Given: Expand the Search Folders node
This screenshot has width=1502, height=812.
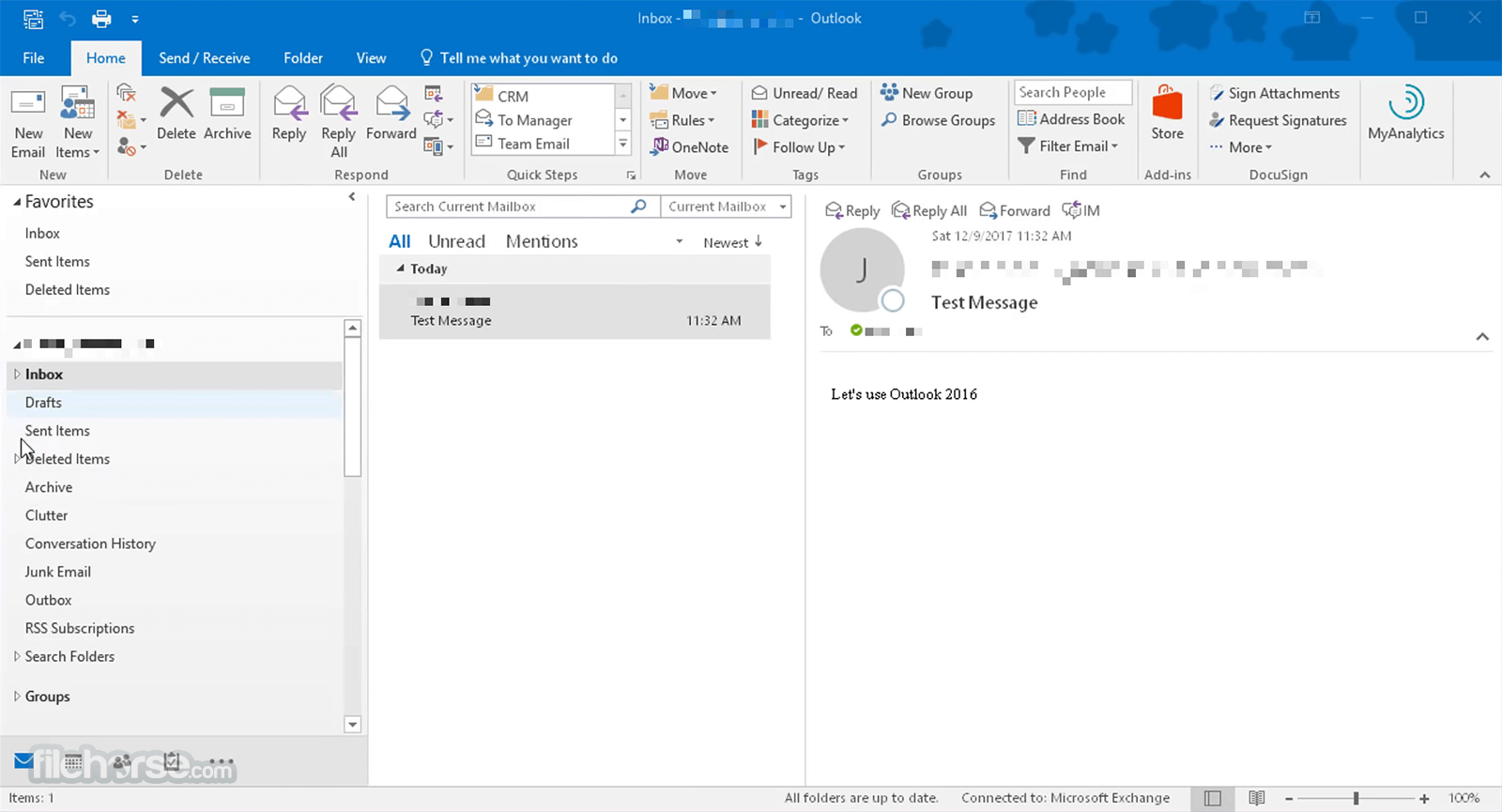Looking at the screenshot, I should coord(17,656).
